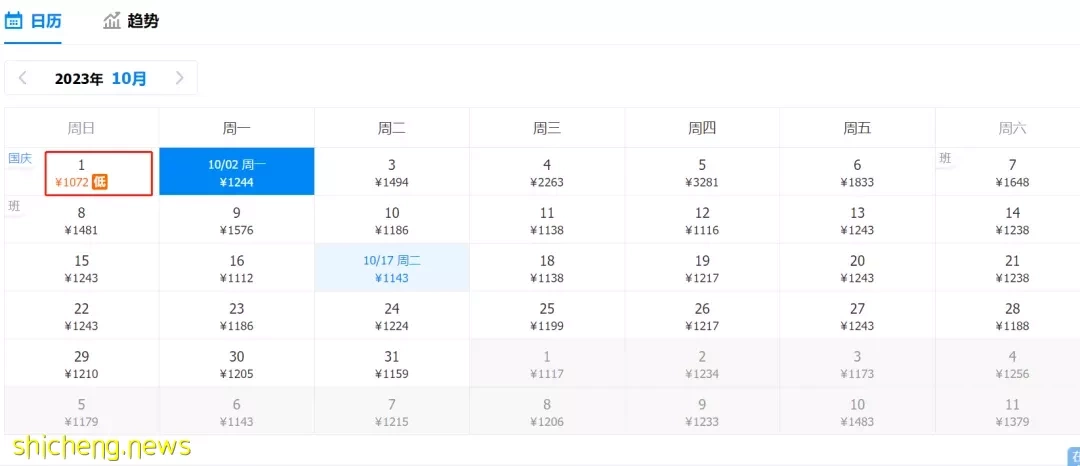Go to next month with right arrow
The image size is (1080, 466).
[180, 78]
